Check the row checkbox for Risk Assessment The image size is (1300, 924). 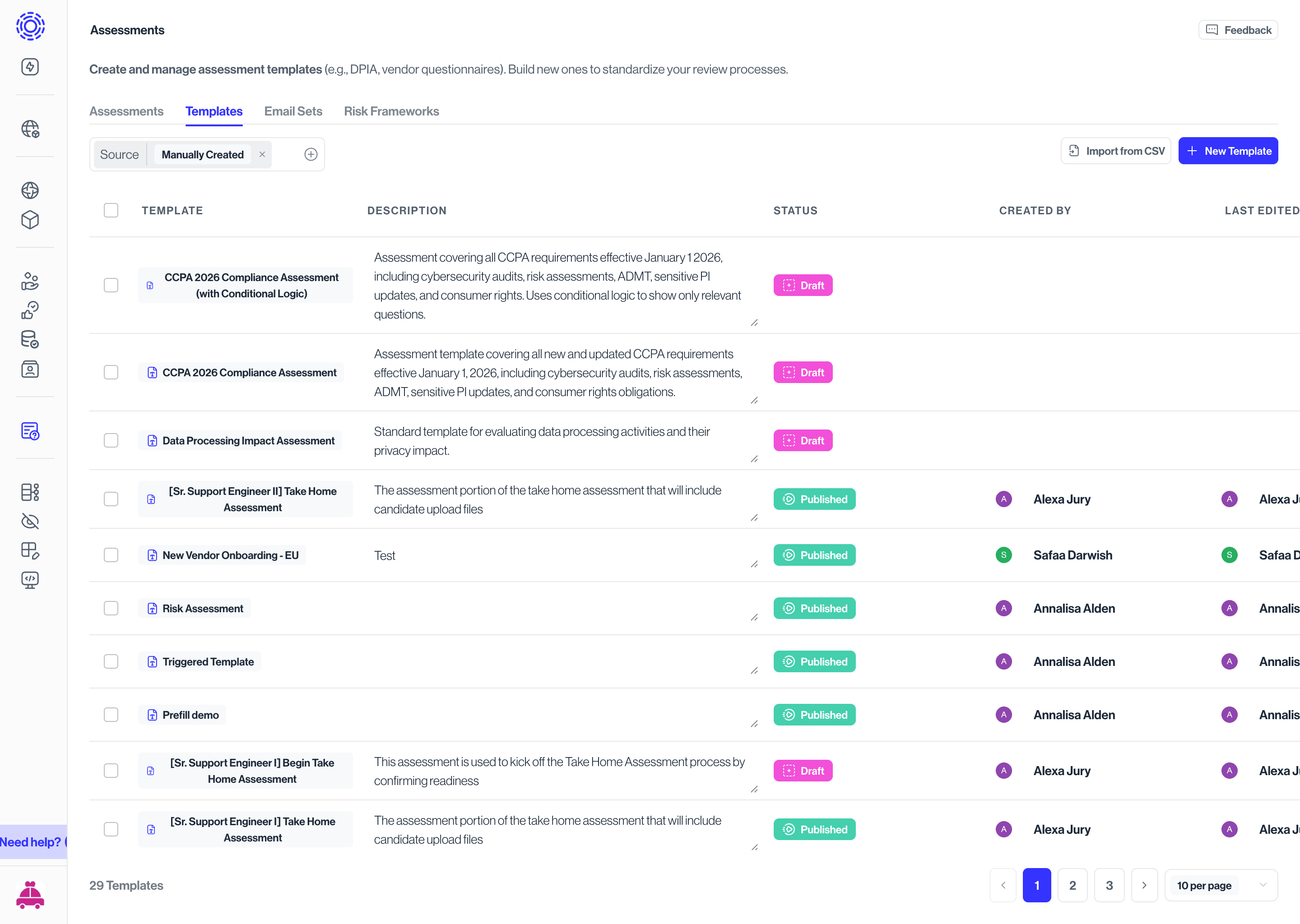pos(111,608)
